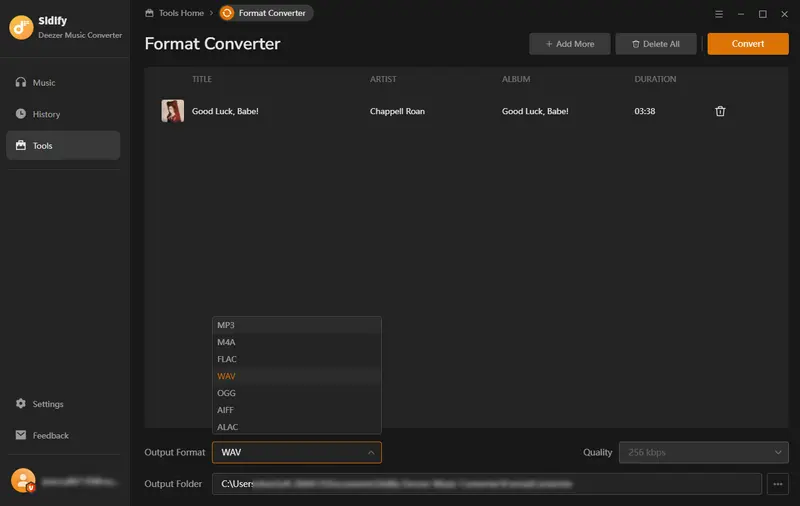
Task: Click the Output Folder path field
Action: (487, 484)
